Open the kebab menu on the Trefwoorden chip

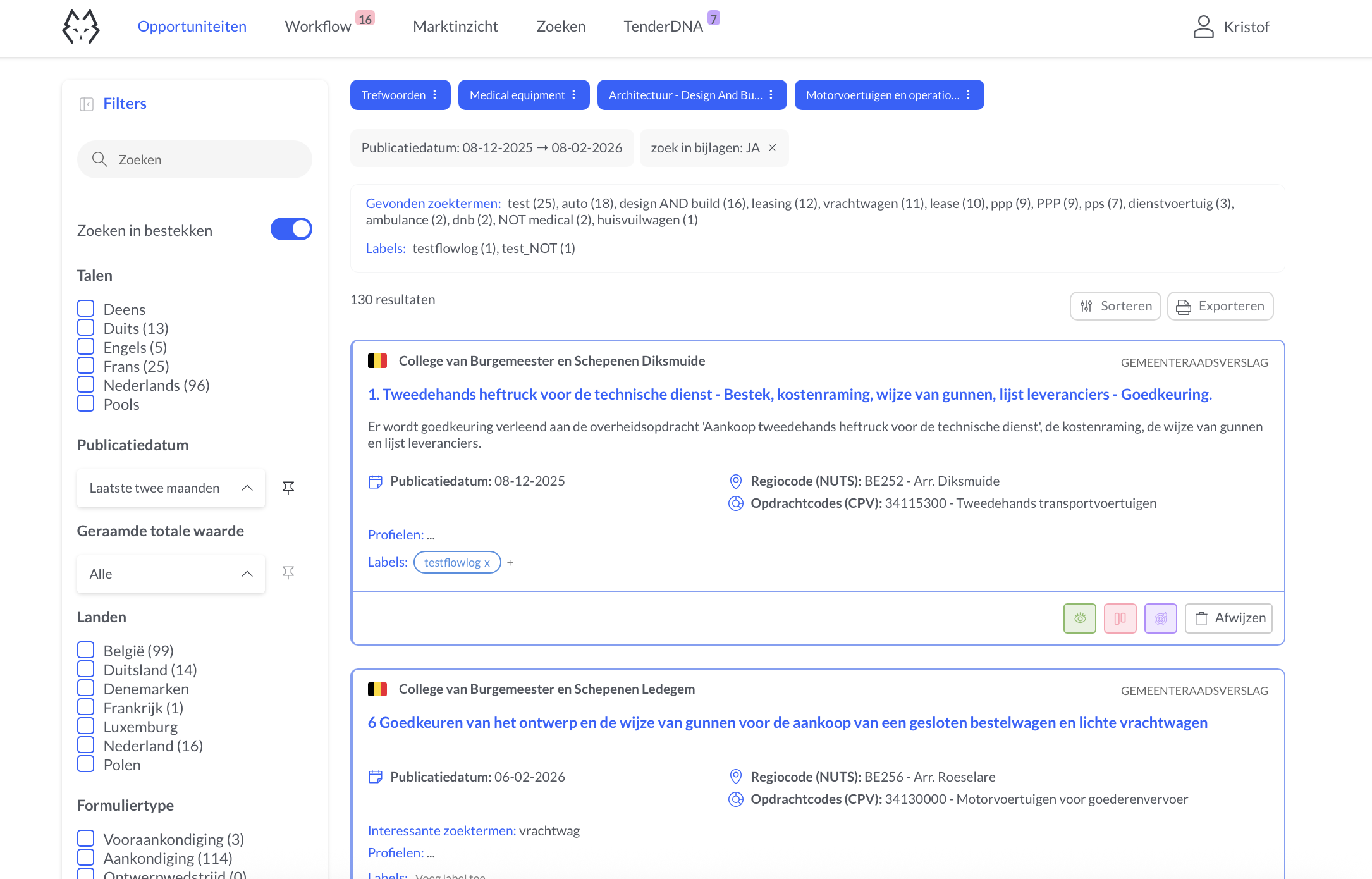tap(434, 94)
